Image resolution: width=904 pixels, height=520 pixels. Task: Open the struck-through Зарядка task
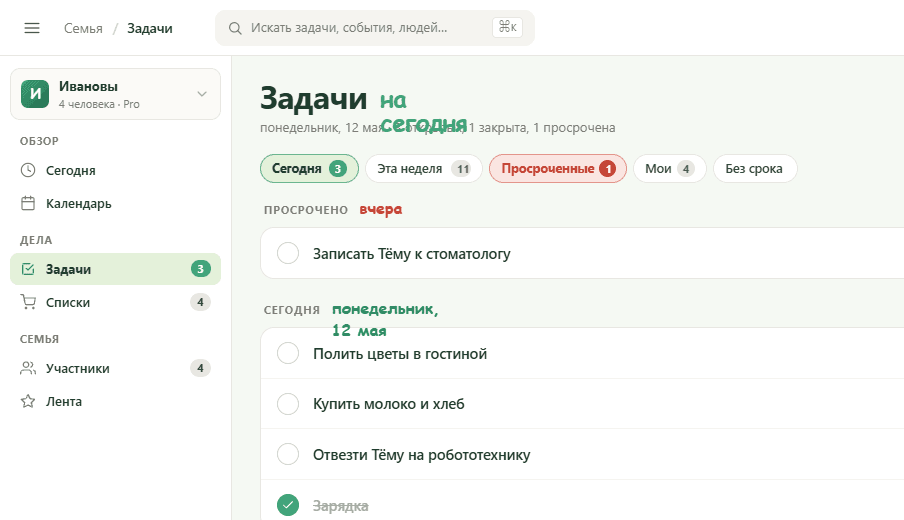coord(341,506)
